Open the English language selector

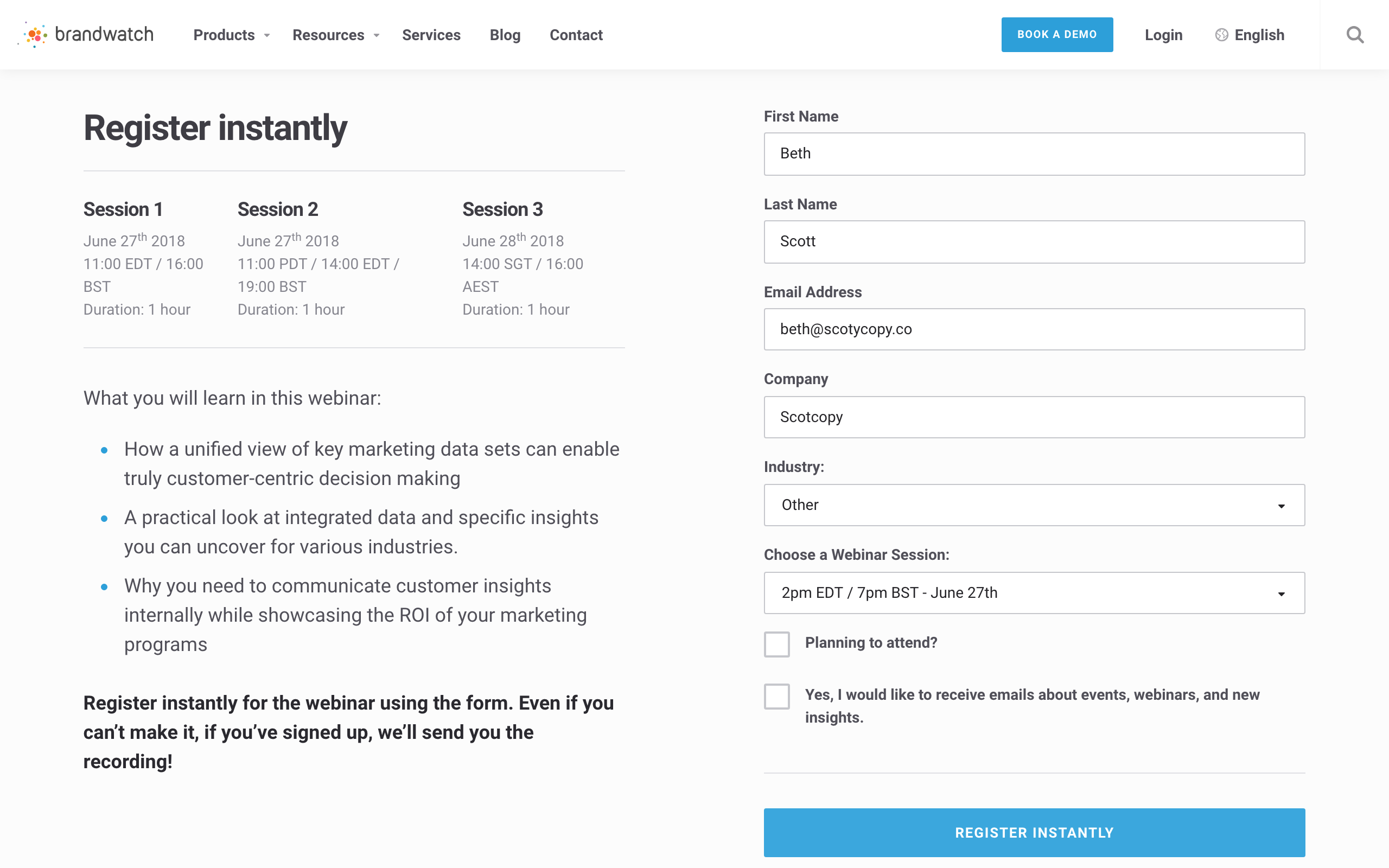(1259, 35)
